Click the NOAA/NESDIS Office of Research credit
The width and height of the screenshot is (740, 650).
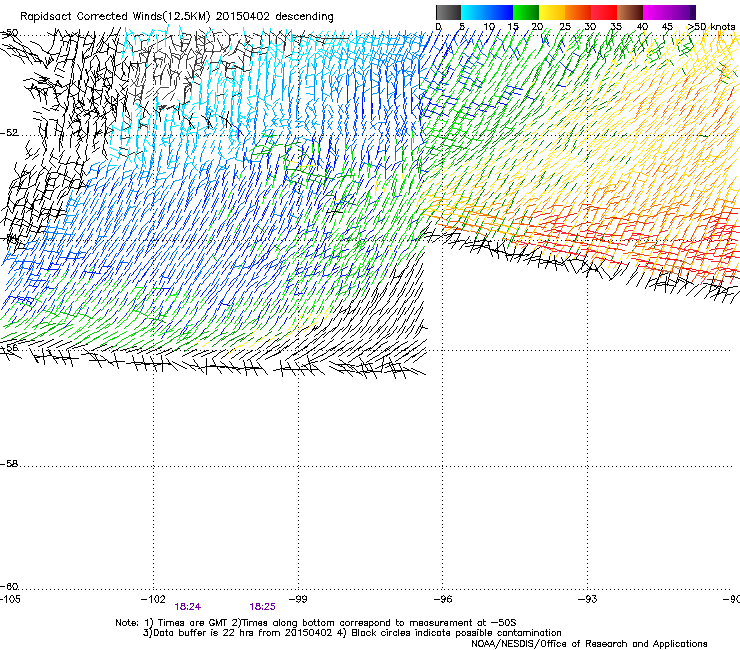(x=589, y=644)
